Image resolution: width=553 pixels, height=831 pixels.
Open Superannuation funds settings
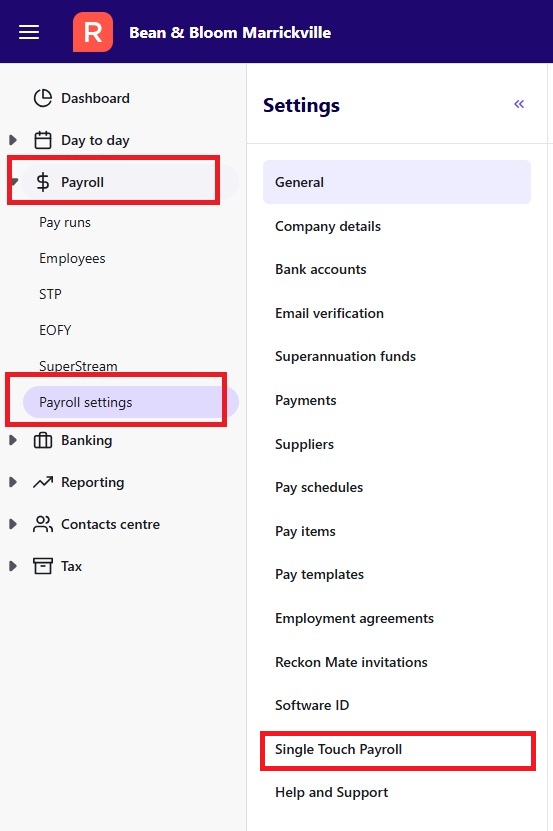(x=345, y=356)
